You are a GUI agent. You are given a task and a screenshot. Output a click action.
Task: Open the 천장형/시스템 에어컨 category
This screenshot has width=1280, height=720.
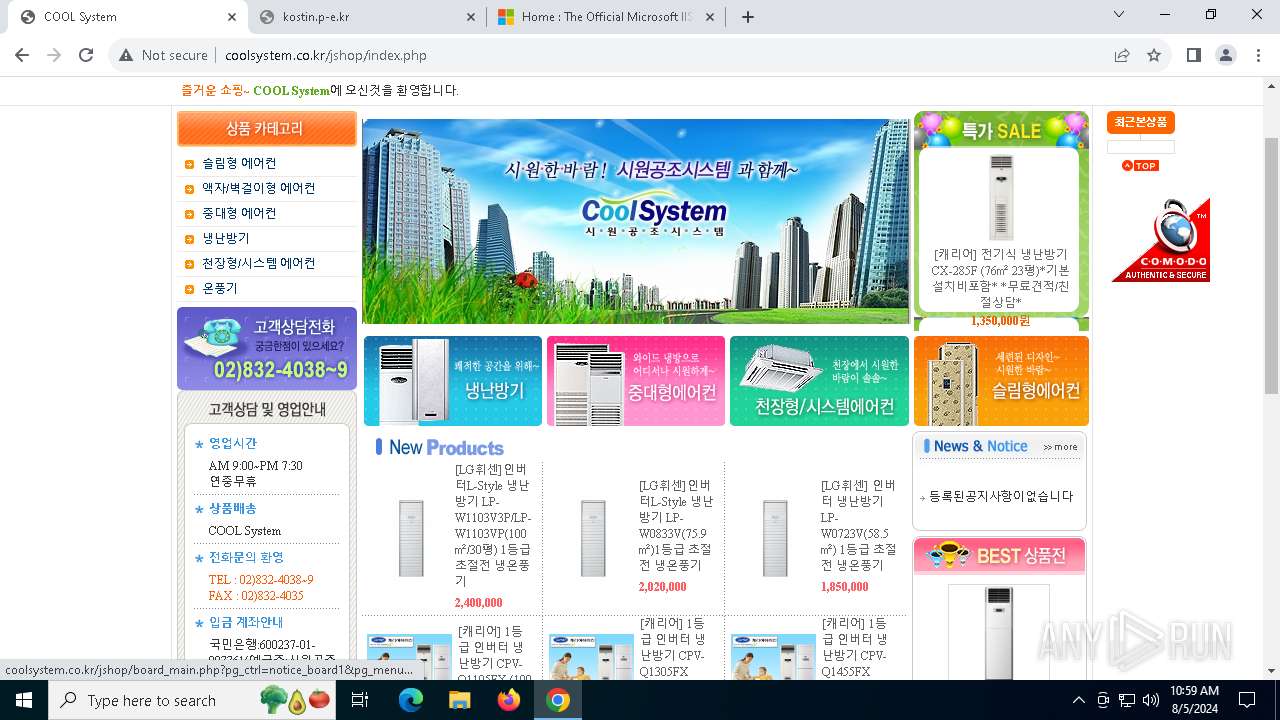pyautogui.click(x=258, y=263)
